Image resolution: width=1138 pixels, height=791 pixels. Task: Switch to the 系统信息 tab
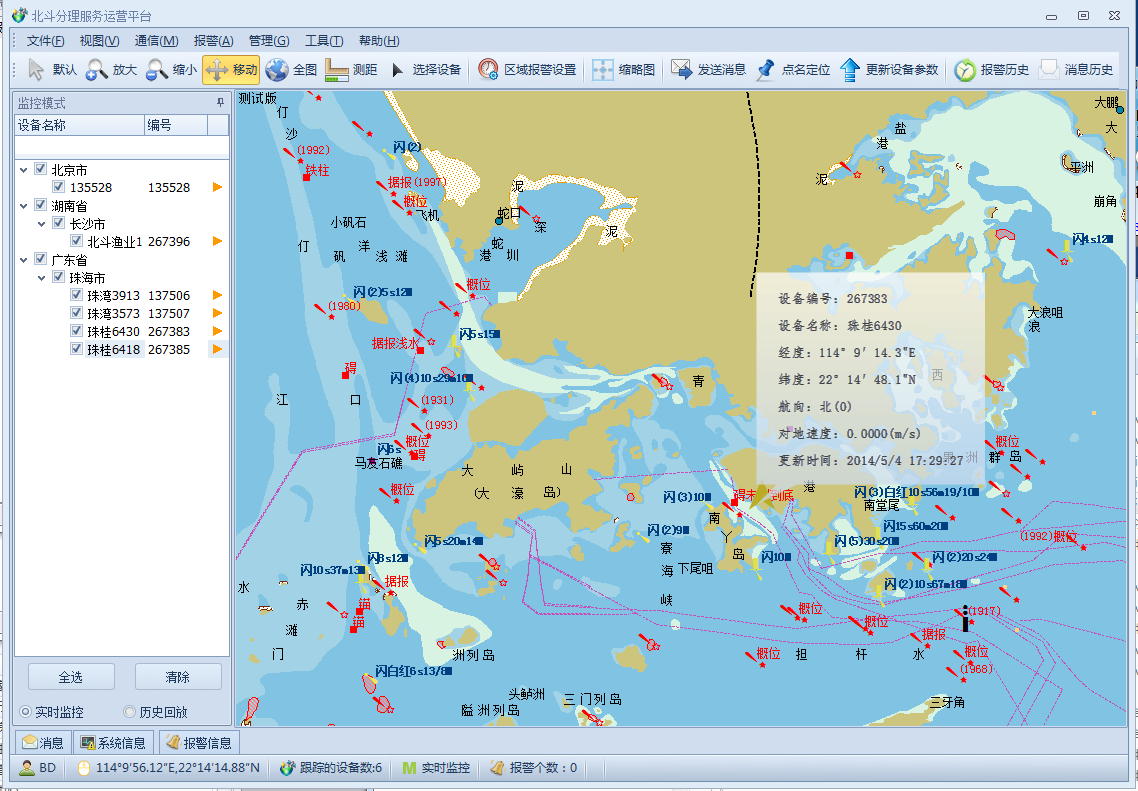pyautogui.click(x=113, y=743)
